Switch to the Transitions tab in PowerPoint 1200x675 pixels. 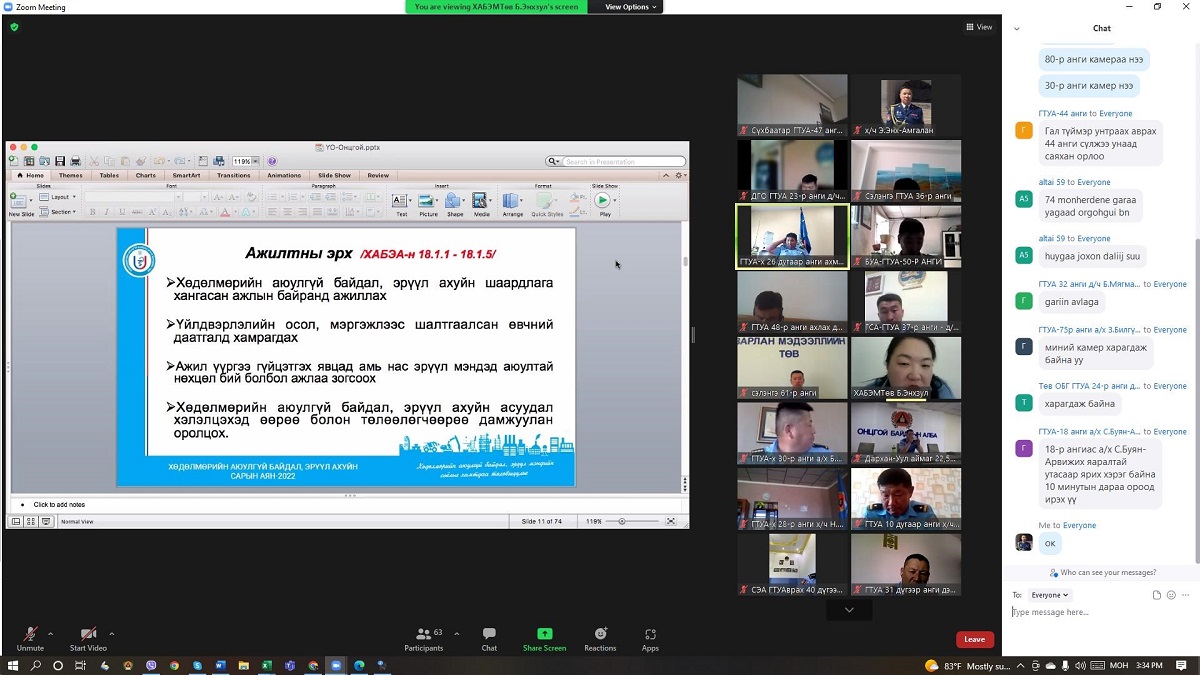234,175
